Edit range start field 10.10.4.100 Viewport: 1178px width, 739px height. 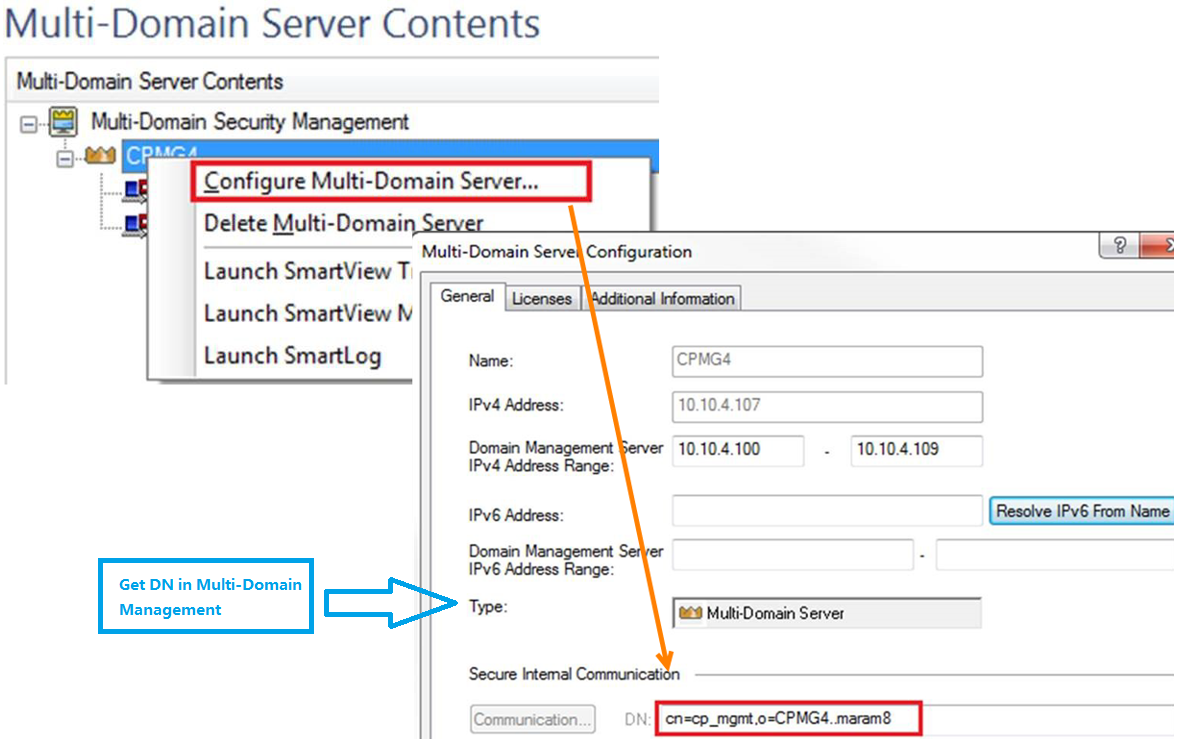click(x=738, y=451)
